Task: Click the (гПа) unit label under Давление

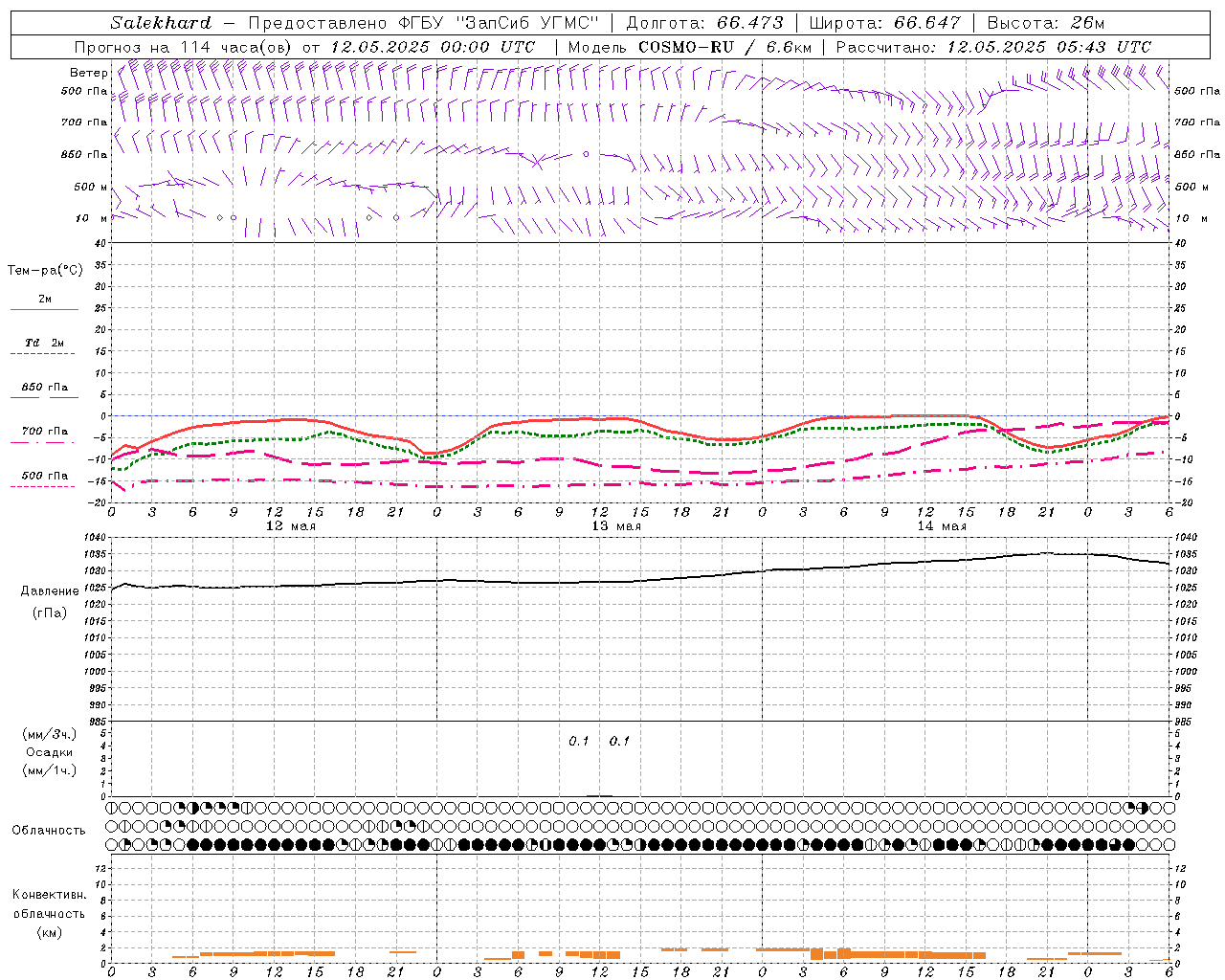Action: tap(50, 613)
